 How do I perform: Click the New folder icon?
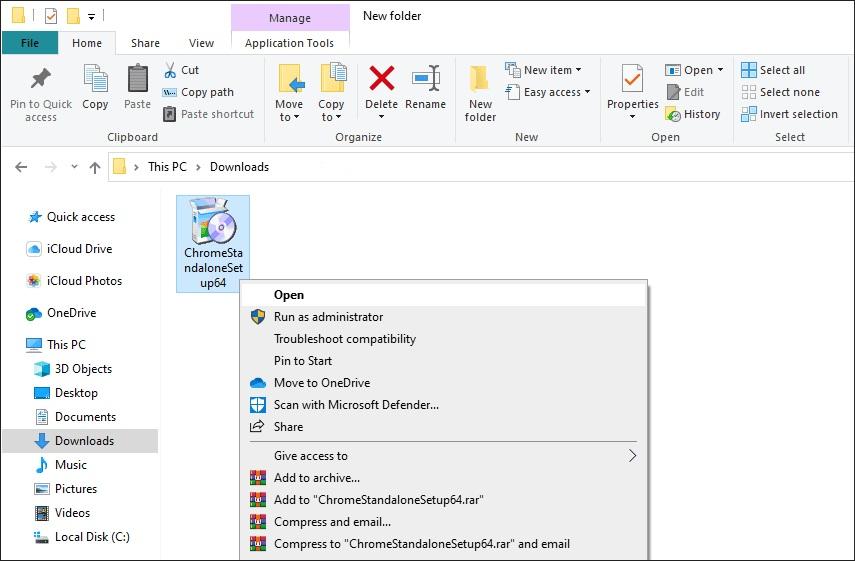480,79
